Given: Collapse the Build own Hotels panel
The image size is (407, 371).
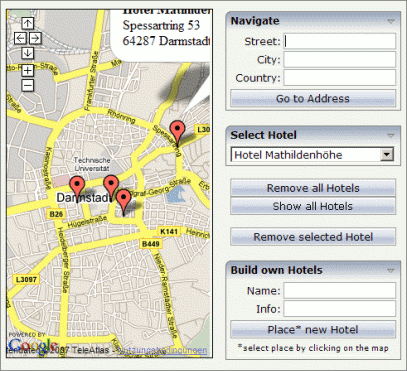Looking at the screenshot, I should (391, 270).
